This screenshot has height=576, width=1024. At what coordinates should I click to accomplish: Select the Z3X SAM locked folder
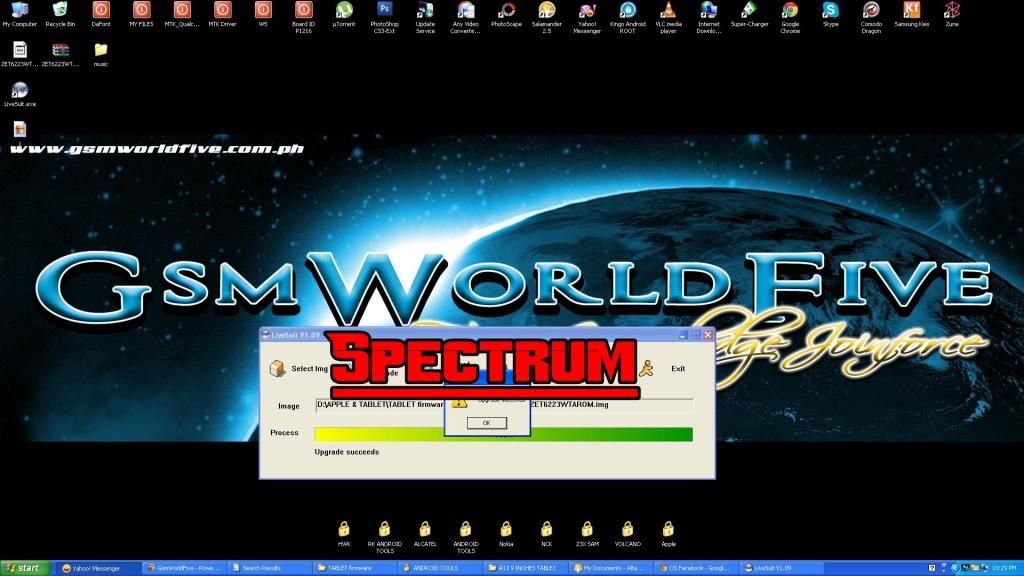587,534
